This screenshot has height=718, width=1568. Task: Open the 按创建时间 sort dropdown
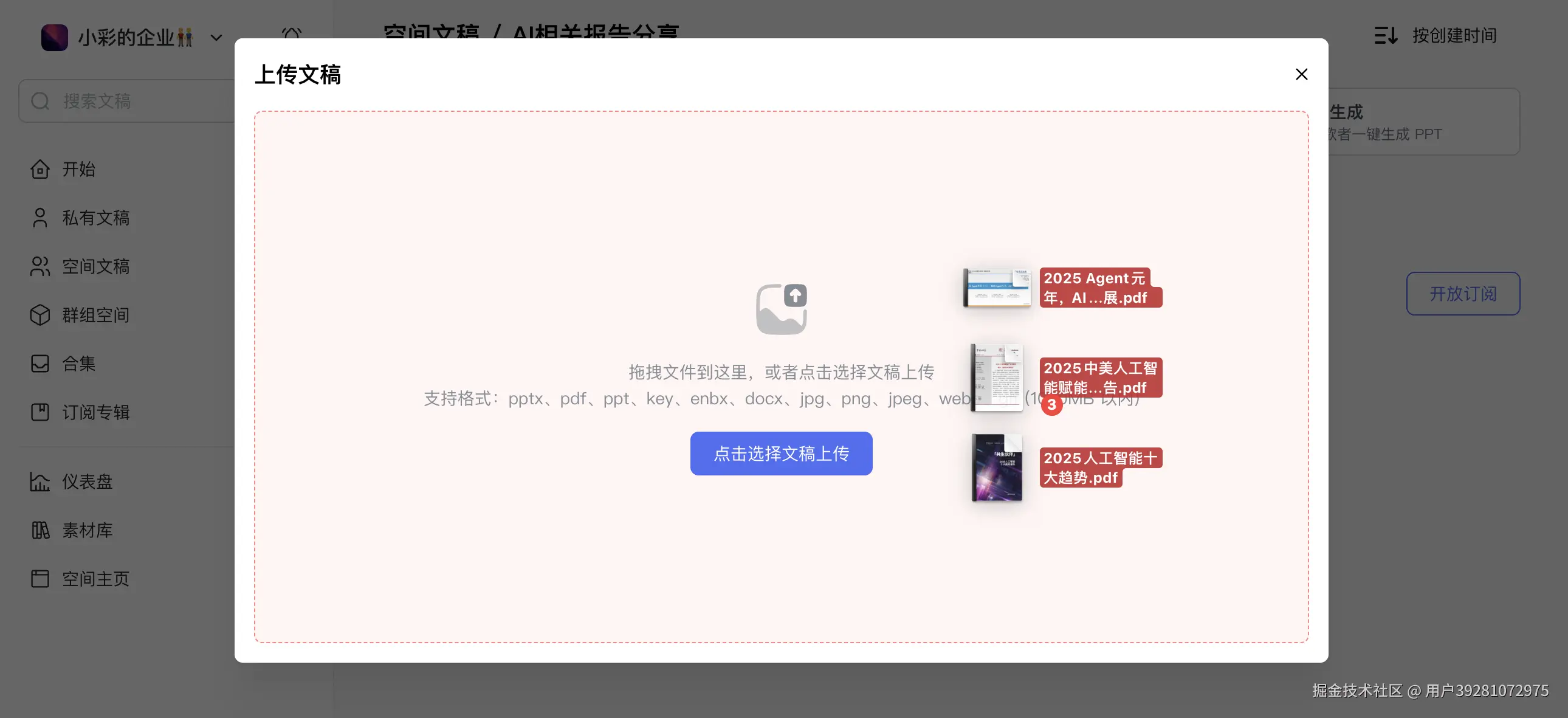point(1436,35)
